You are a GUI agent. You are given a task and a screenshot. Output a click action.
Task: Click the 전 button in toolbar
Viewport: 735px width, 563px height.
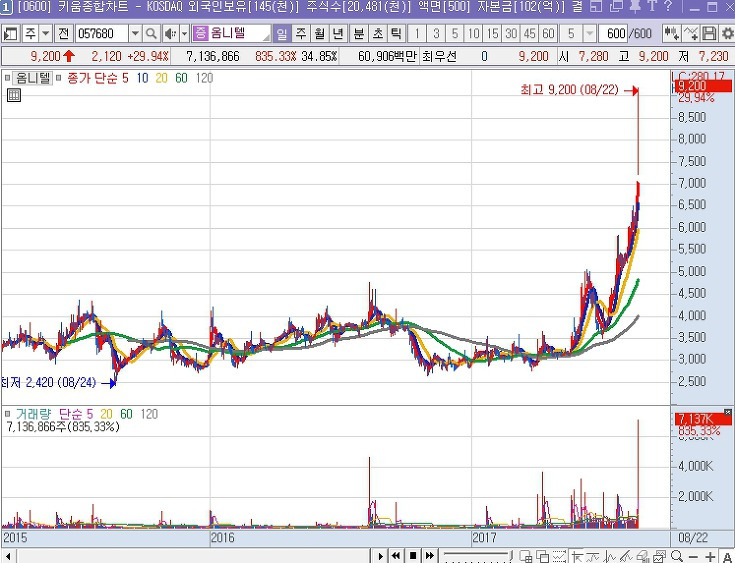tap(63, 34)
